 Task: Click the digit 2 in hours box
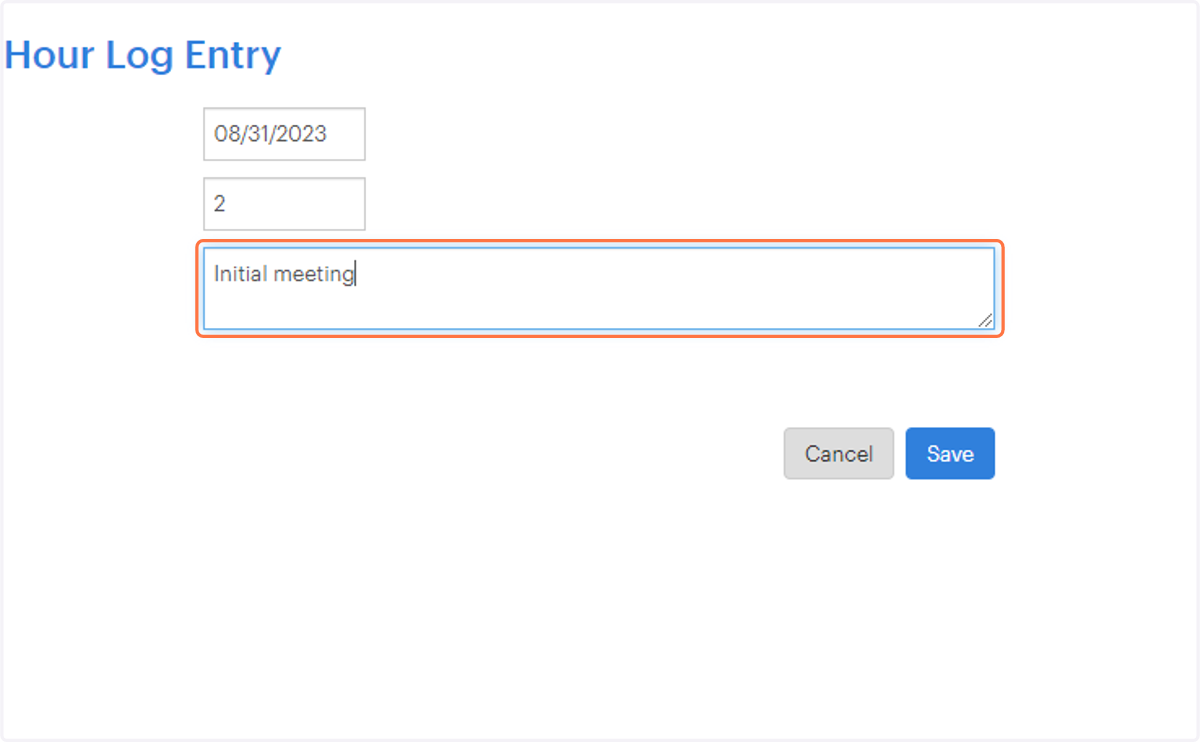(x=220, y=204)
